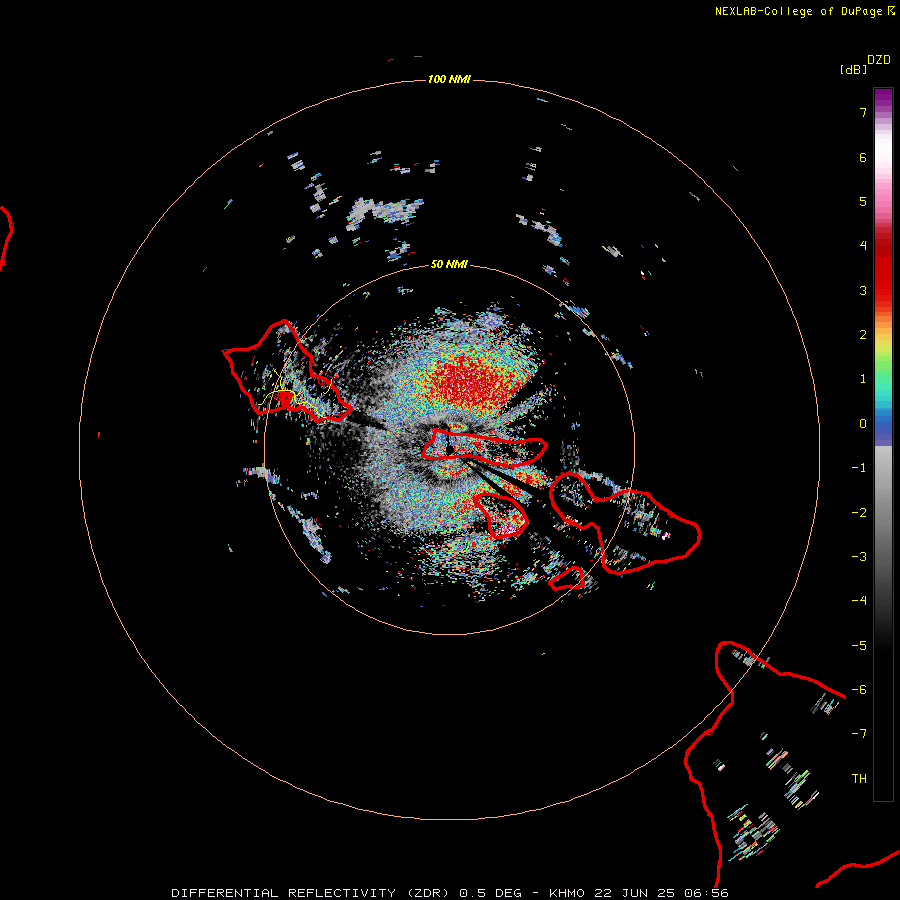The height and width of the screenshot is (900, 900).
Task: Click the -5 value on color scale
Action: (859, 646)
